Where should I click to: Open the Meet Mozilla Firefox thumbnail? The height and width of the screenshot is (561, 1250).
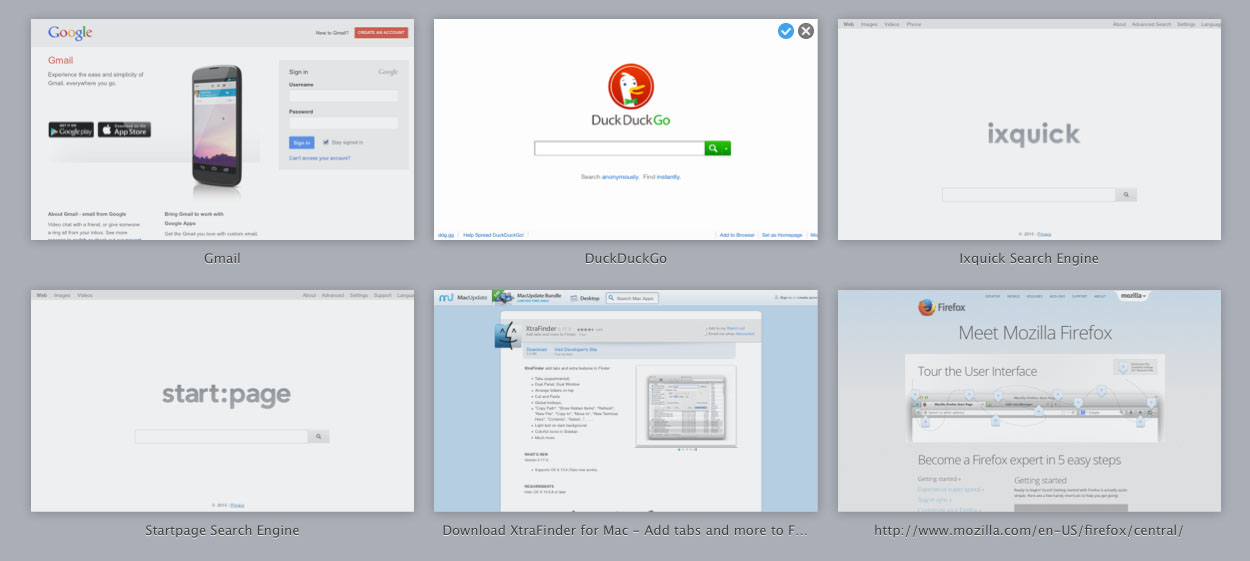click(x=1029, y=401)
